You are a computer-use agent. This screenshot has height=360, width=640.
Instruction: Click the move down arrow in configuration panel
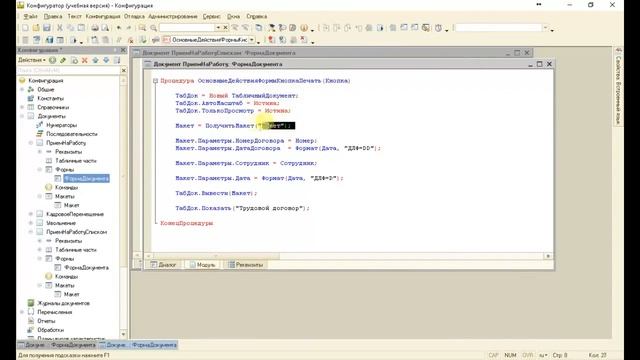point(106,60)
